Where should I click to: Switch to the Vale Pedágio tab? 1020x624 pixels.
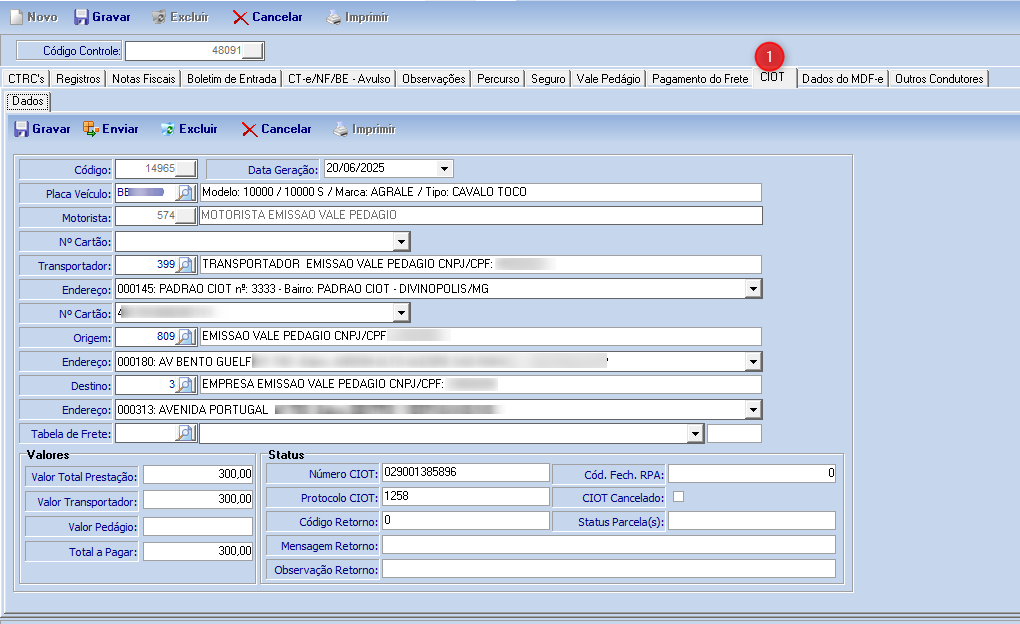pyautogui.click(x=608, y=79)
